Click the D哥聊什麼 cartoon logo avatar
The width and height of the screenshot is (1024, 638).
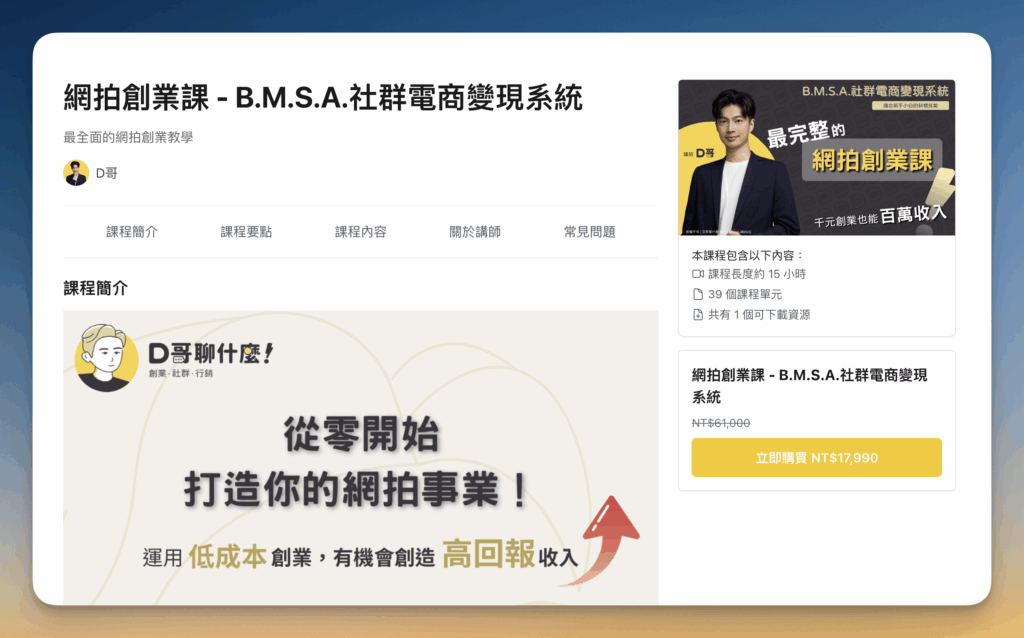point(106,358)
